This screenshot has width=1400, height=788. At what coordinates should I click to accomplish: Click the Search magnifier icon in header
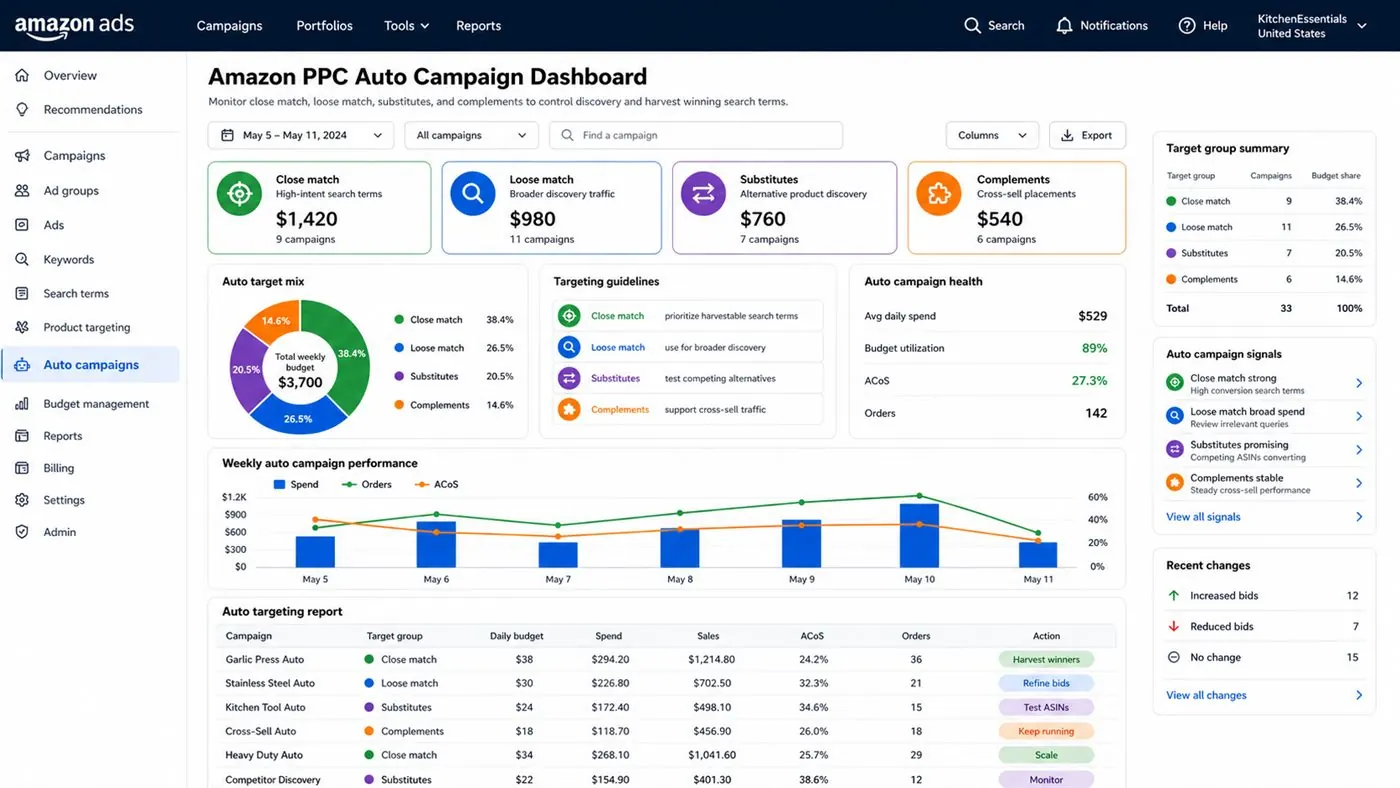[x=972, y=26]
